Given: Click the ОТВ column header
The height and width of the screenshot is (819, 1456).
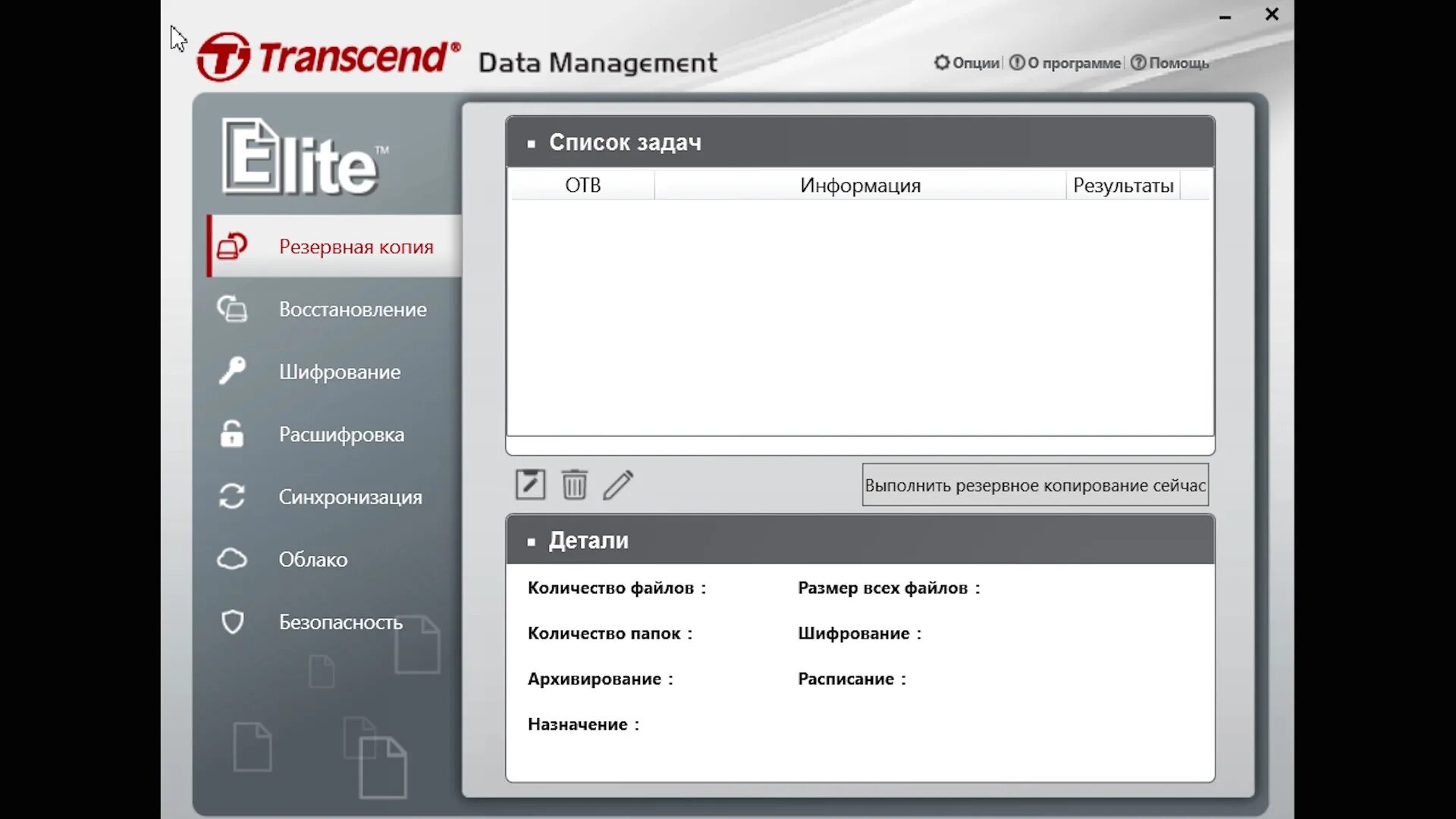Looking at the screenshot, I should [x=582, y=185].
